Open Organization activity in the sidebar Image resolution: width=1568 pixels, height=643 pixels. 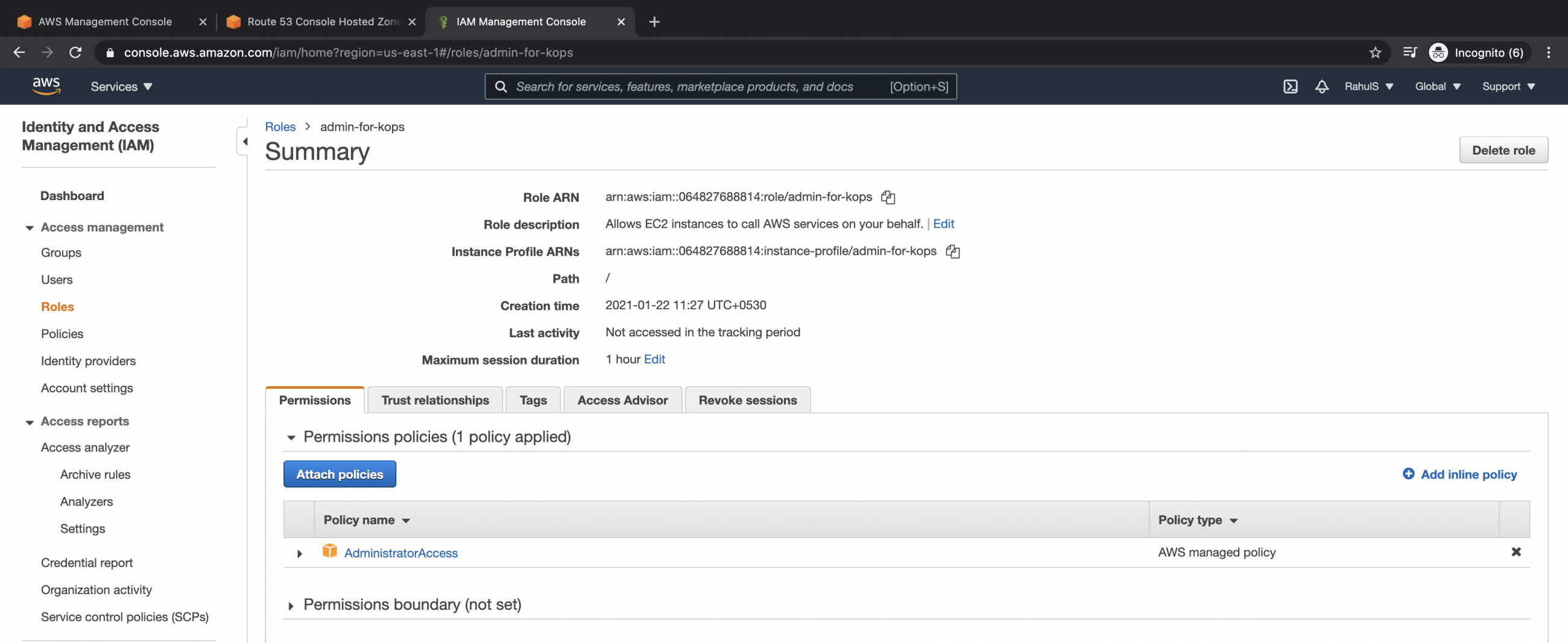point(96,589)
